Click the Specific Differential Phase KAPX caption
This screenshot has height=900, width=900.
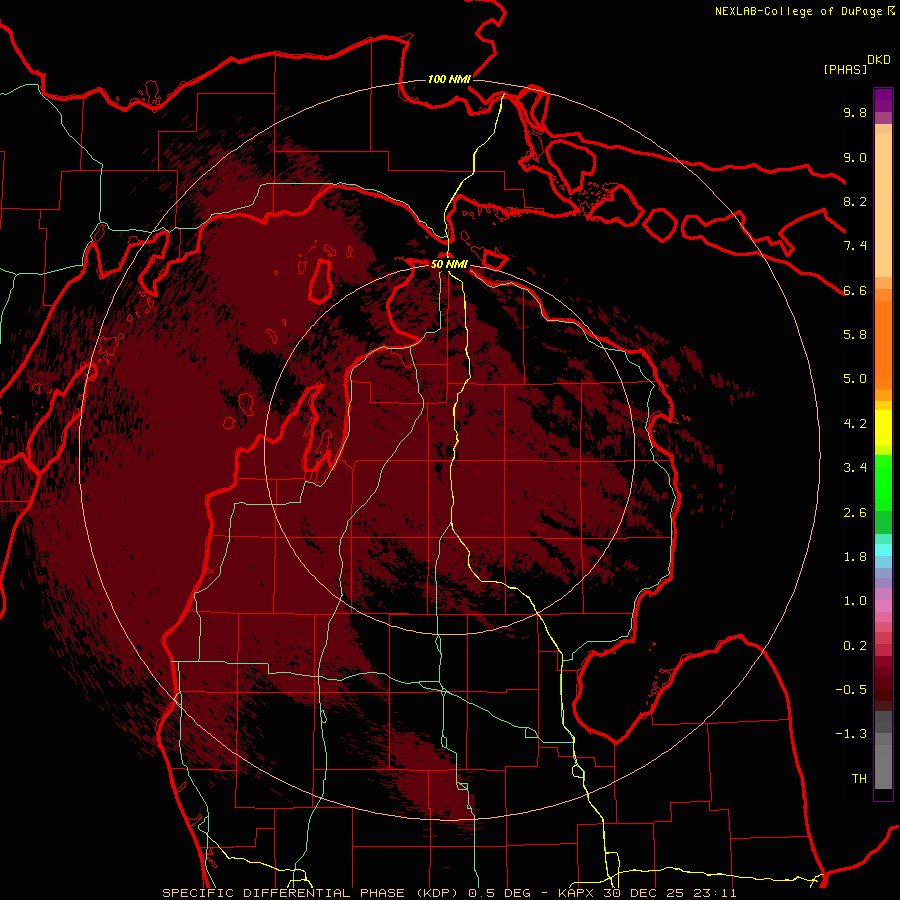[x=449, y=893]
